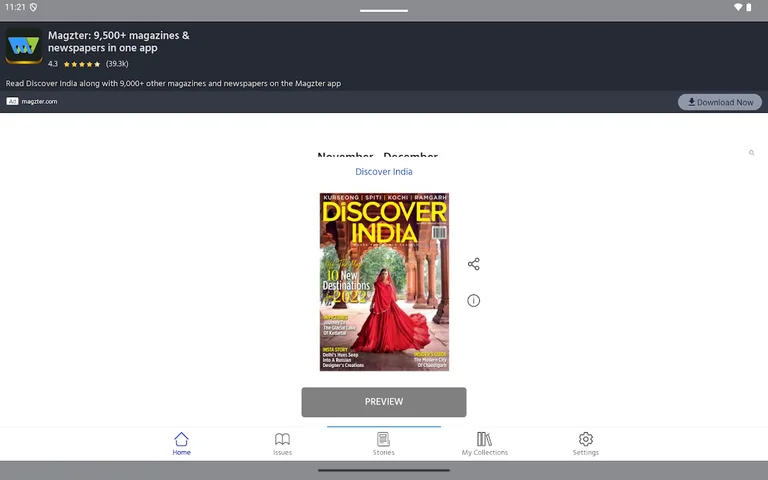Tap the battery status icon
The image size is (768, 480).
(748, 7)
